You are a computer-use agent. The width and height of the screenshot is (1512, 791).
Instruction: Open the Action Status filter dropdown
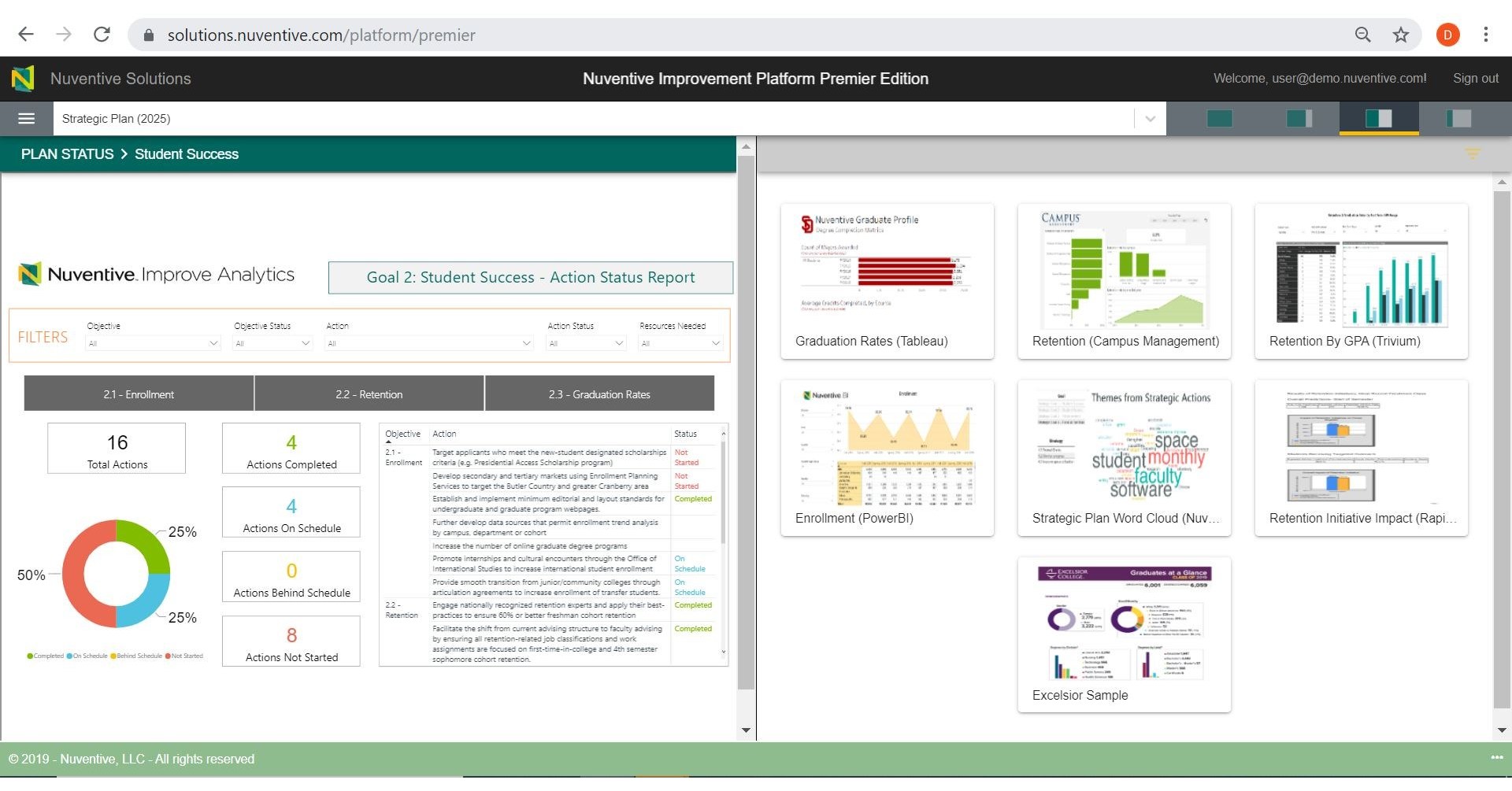586,343
